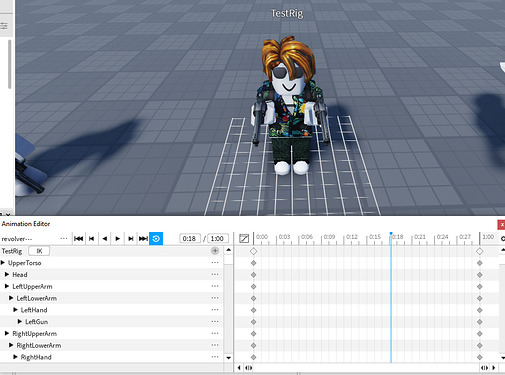Open revolver animation options menu
The width and height of the screenshot is (505, 375).
tap(64, 239)
